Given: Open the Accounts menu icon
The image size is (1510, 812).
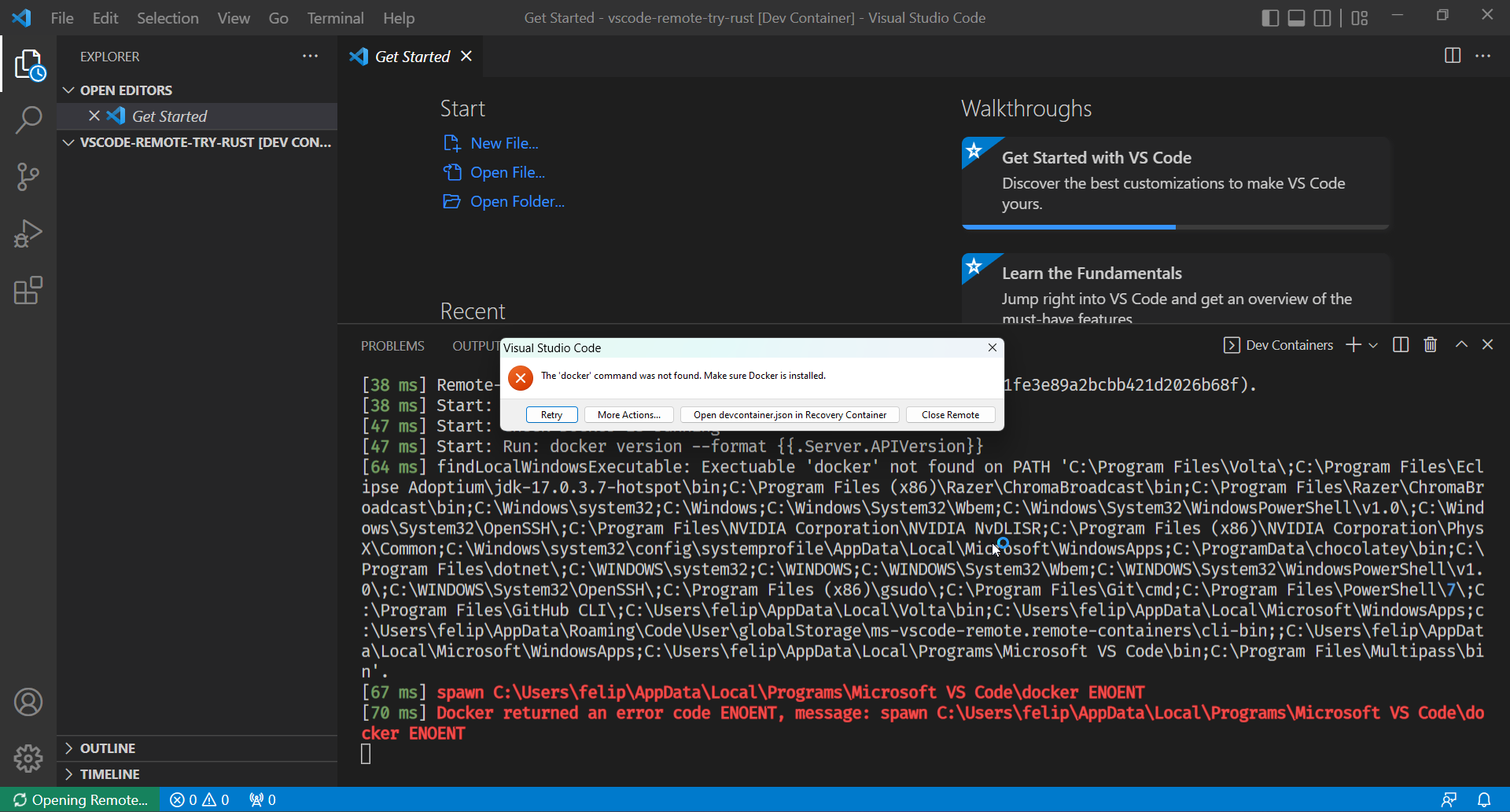Looking at the screenshot, I should point(28,702).
